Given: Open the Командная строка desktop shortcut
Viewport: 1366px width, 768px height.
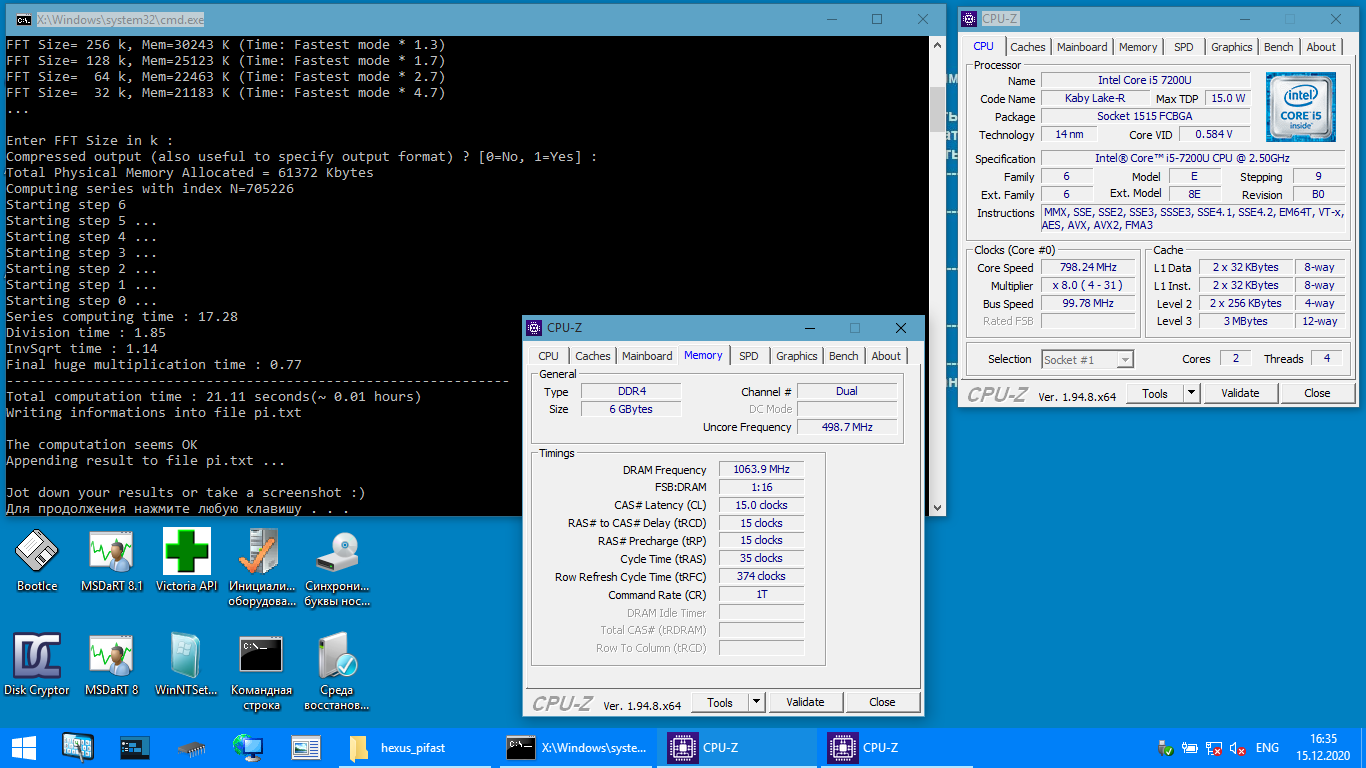Looking at the screenshot, I should click(x=262, y=671).
